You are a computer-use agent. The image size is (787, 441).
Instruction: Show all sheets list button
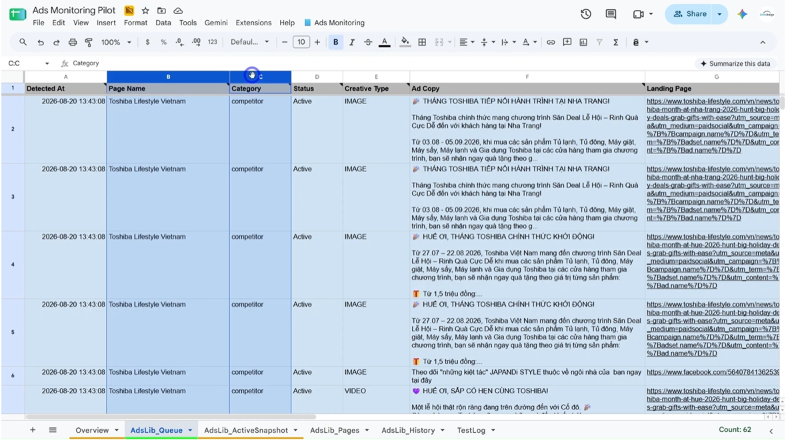53,430
